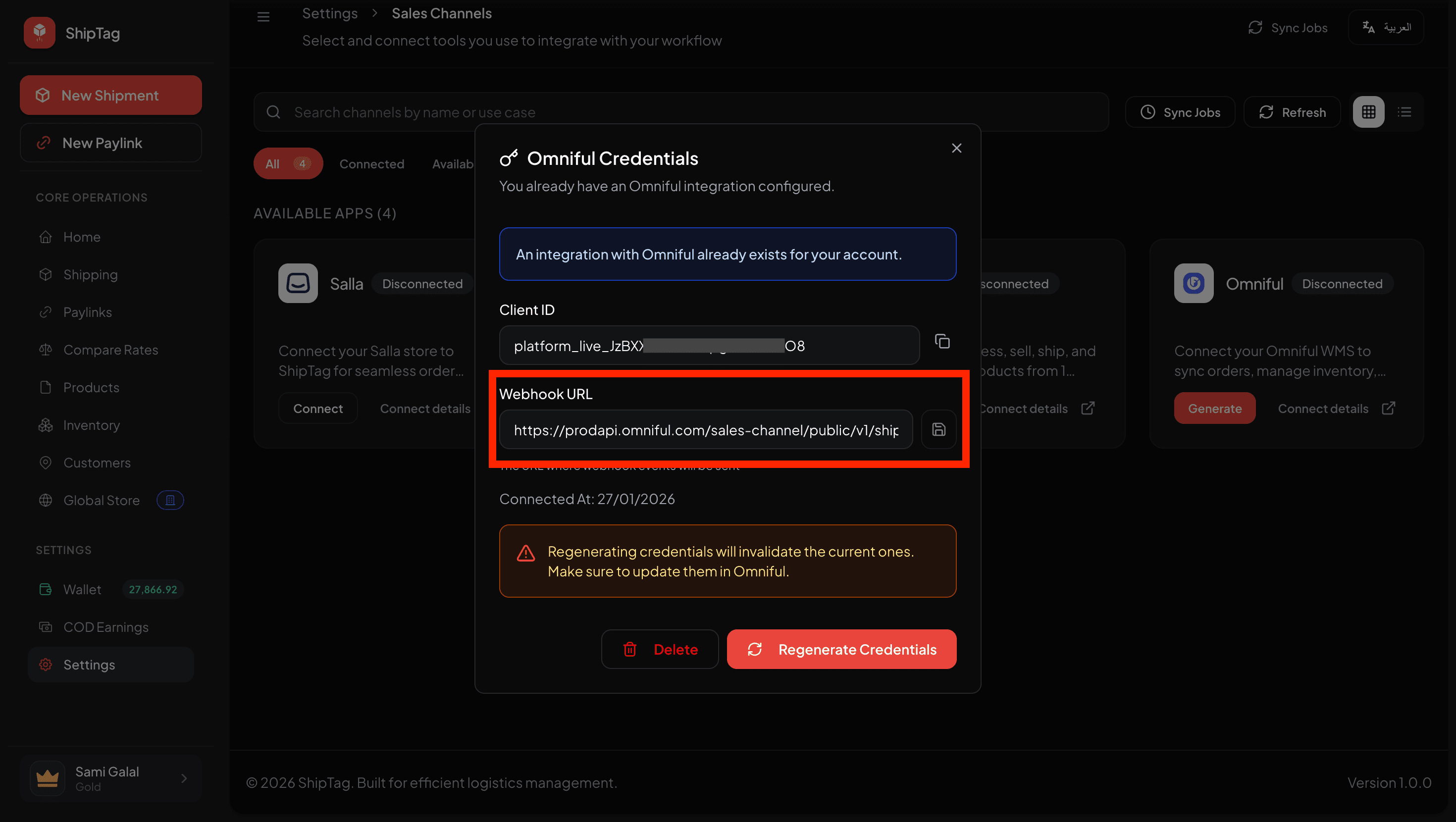1456x822 pixels.
Task: Toggle the sidebar with the hamburger icon
Action: coord(263,17)
